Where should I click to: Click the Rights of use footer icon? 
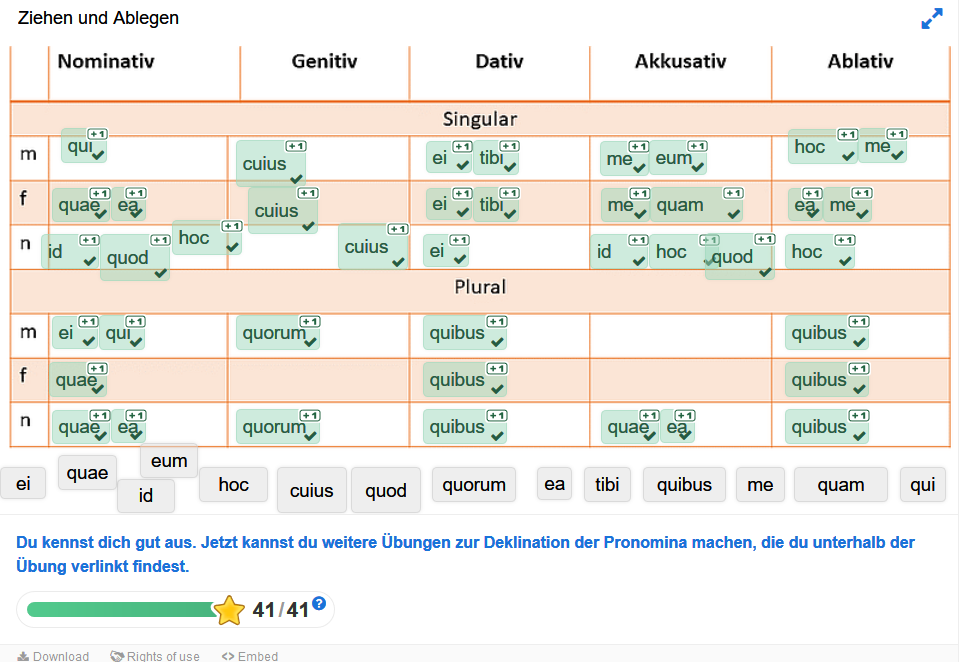point(117,657)
